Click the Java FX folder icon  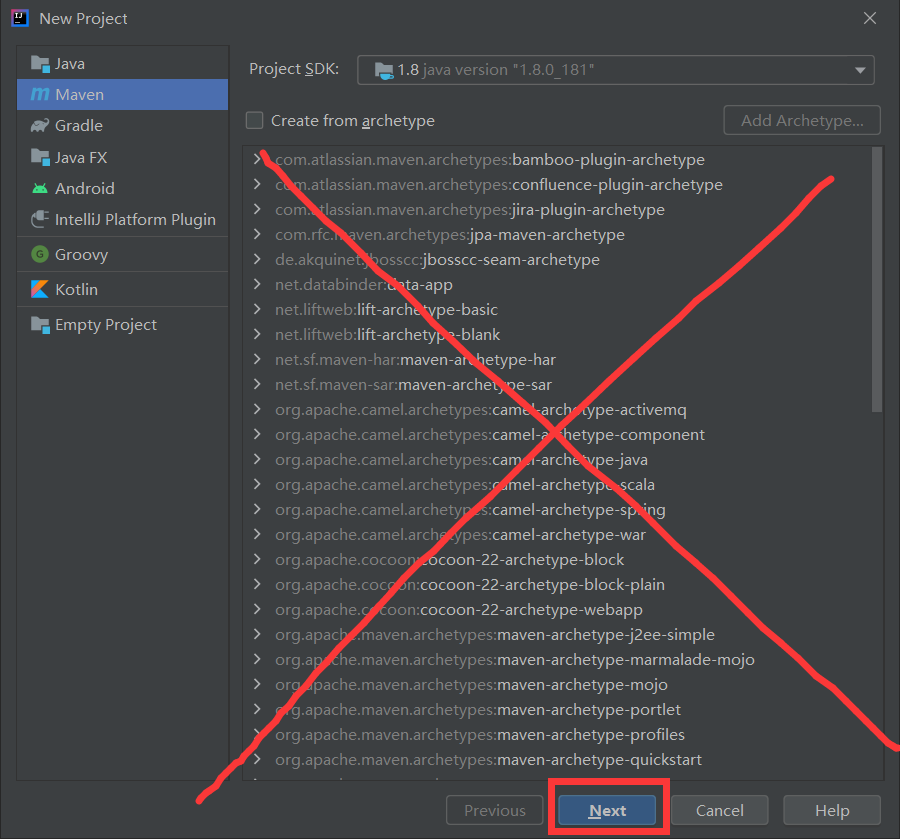click(x=40, y=157)
